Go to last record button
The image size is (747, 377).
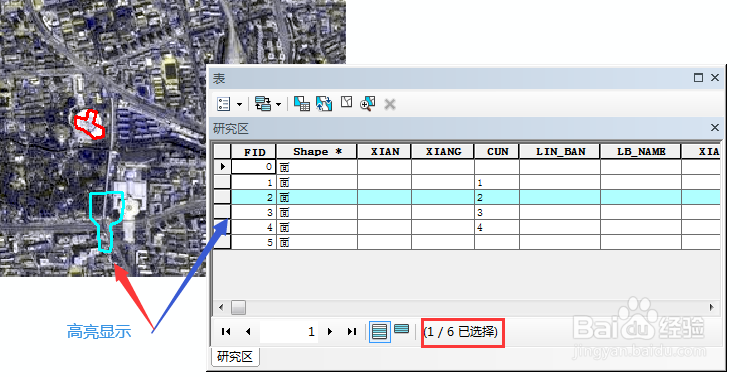(x=352, y=331)
